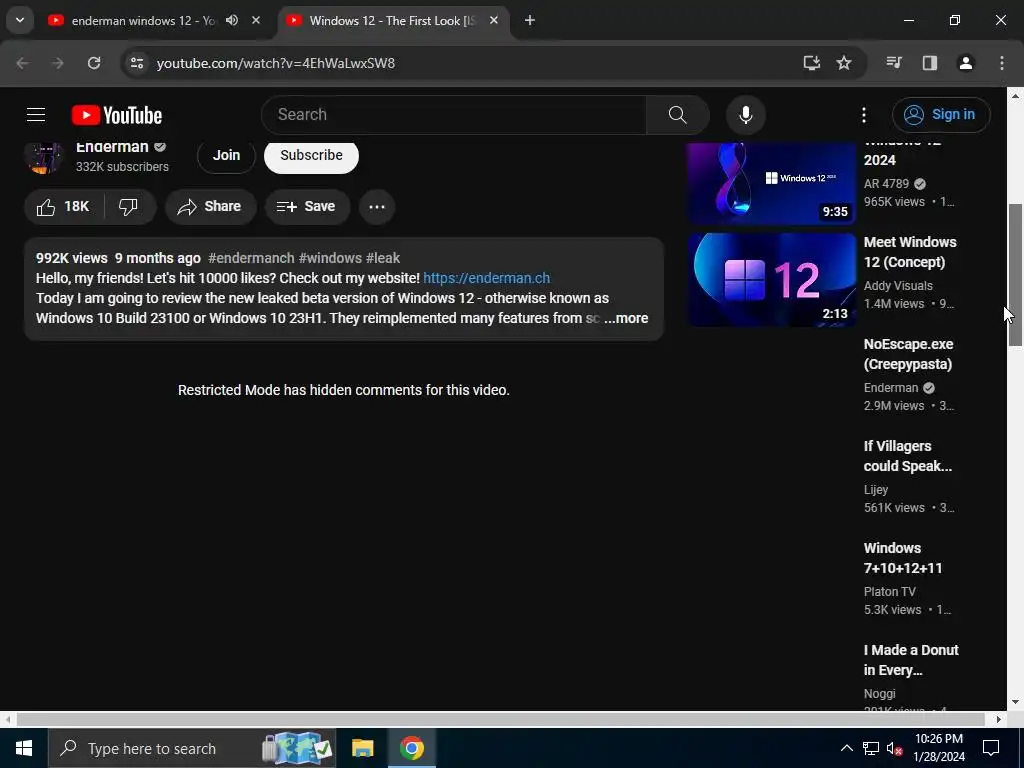This screenshot has height=768, width=1024.
Task: Open YouTube settings three-dot menu
Action: coord(863,115)
